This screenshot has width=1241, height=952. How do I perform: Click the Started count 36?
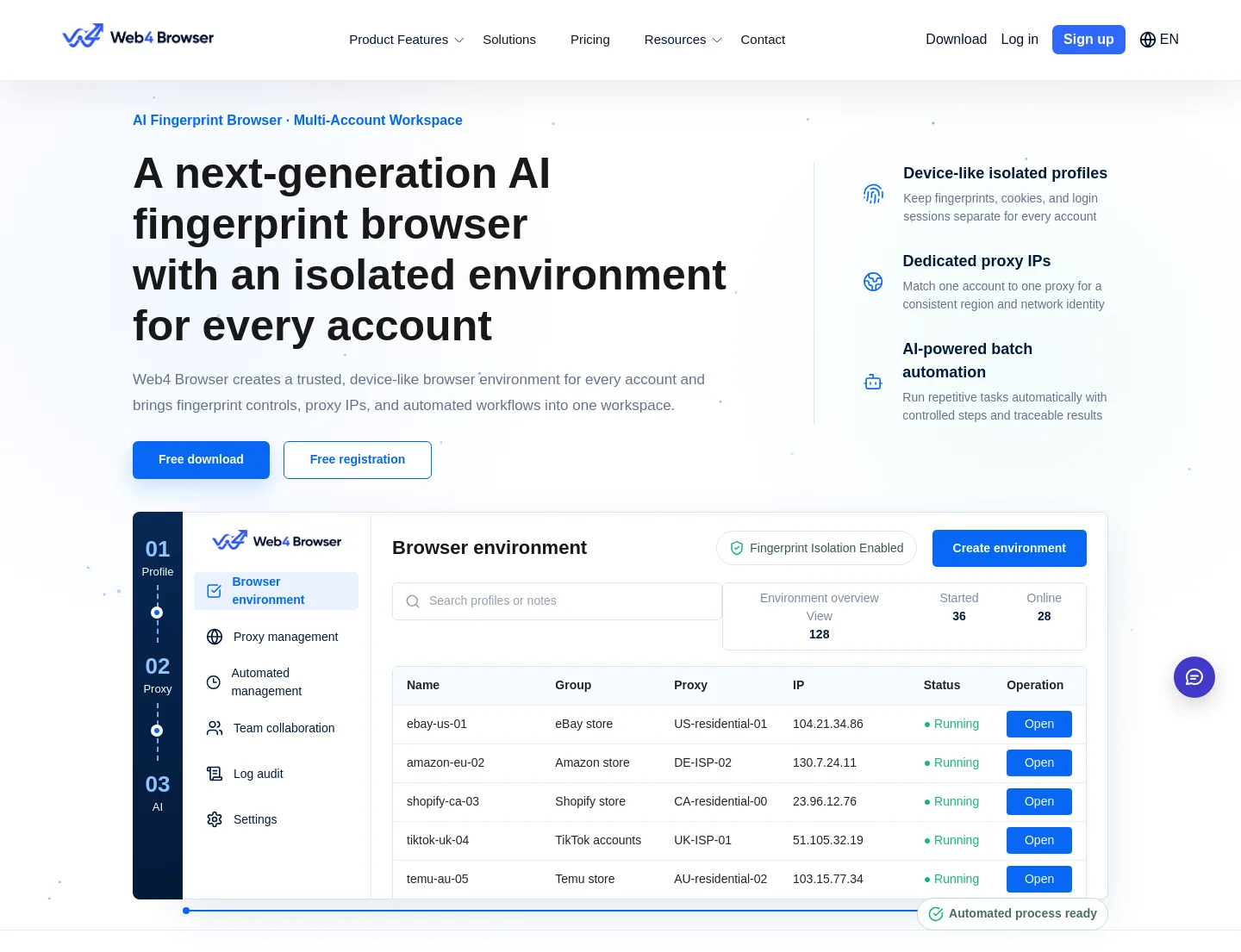[959, 617]
